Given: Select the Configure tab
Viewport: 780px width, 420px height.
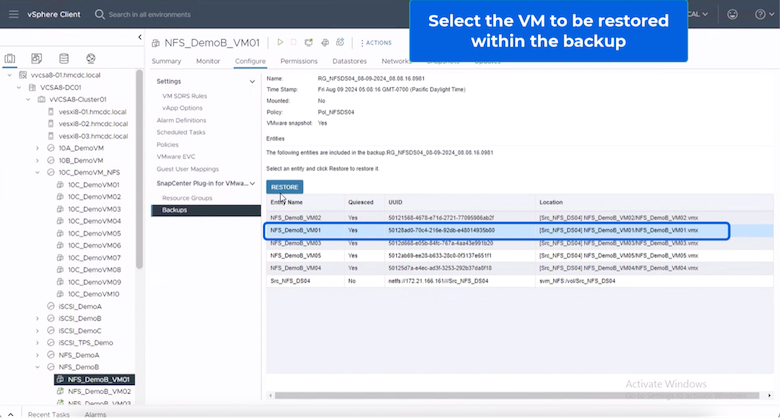Looking at the screenshot, I should pos(250,61).
